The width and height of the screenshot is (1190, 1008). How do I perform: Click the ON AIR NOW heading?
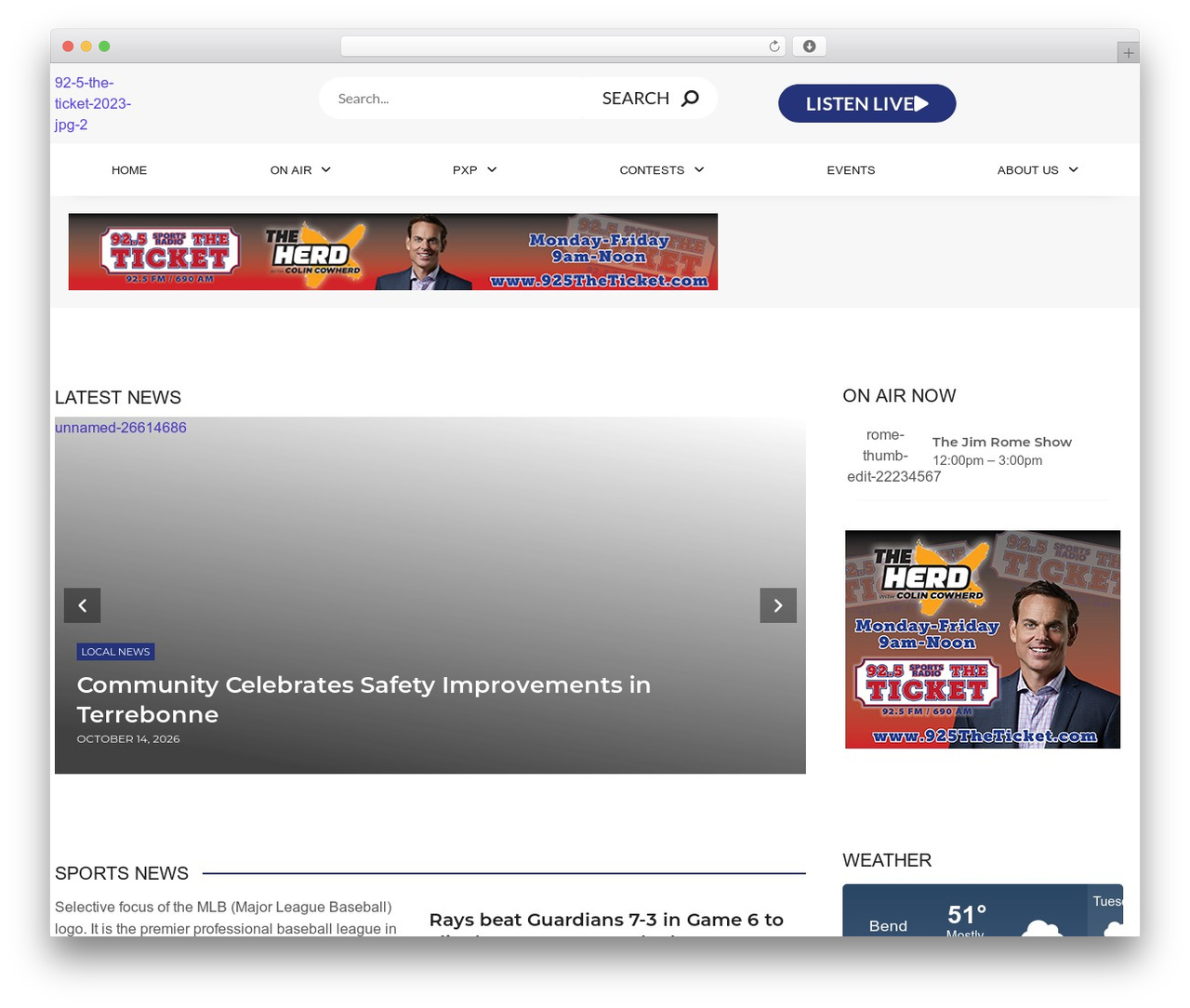pyautogui.click(x=899, y=395)
